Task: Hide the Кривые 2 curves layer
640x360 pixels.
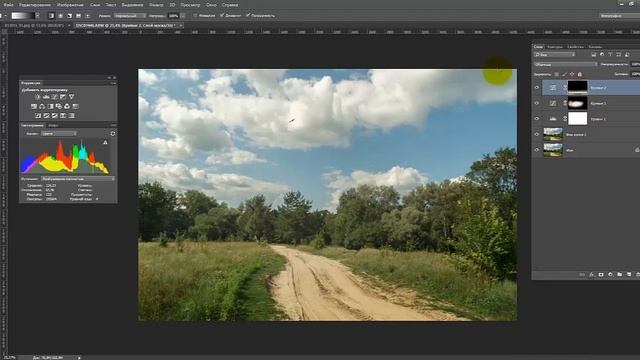Action: [x=537, y=87]
